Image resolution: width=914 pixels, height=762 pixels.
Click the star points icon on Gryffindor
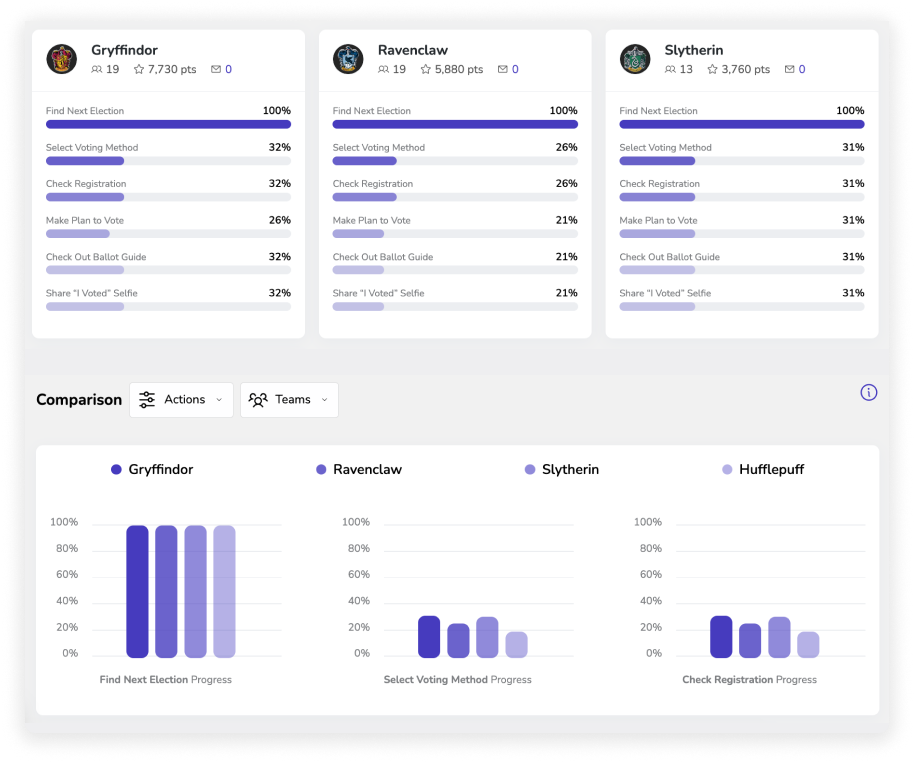coord(139,69)
